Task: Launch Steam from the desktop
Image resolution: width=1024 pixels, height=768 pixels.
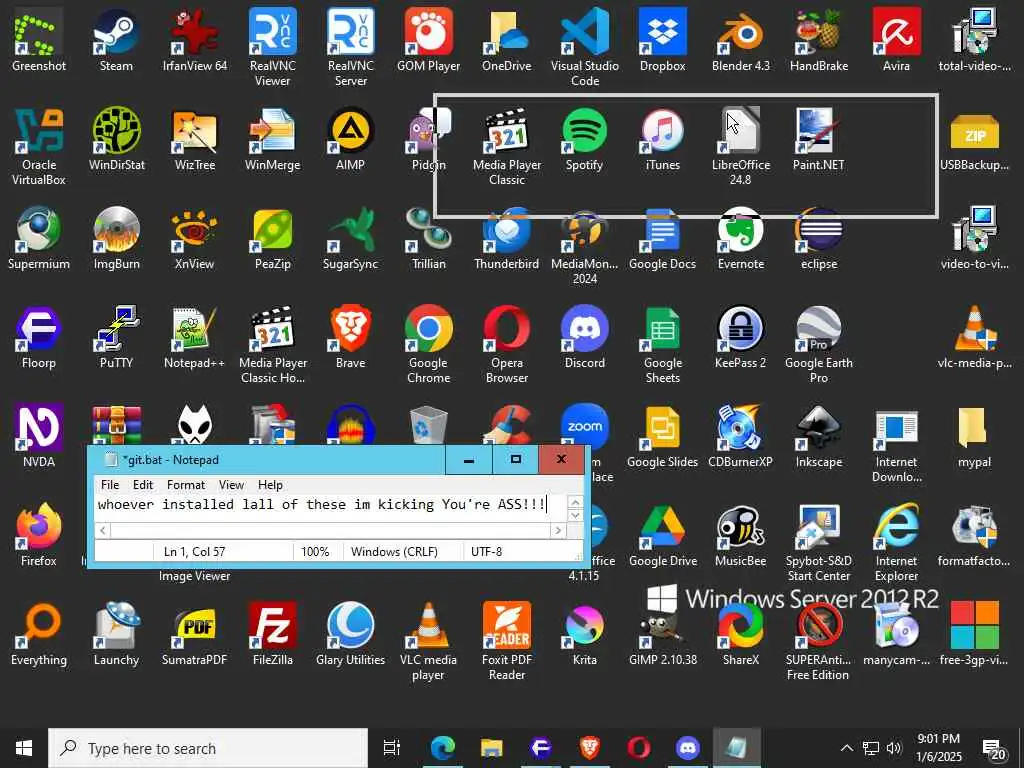Action: point(116,40)
